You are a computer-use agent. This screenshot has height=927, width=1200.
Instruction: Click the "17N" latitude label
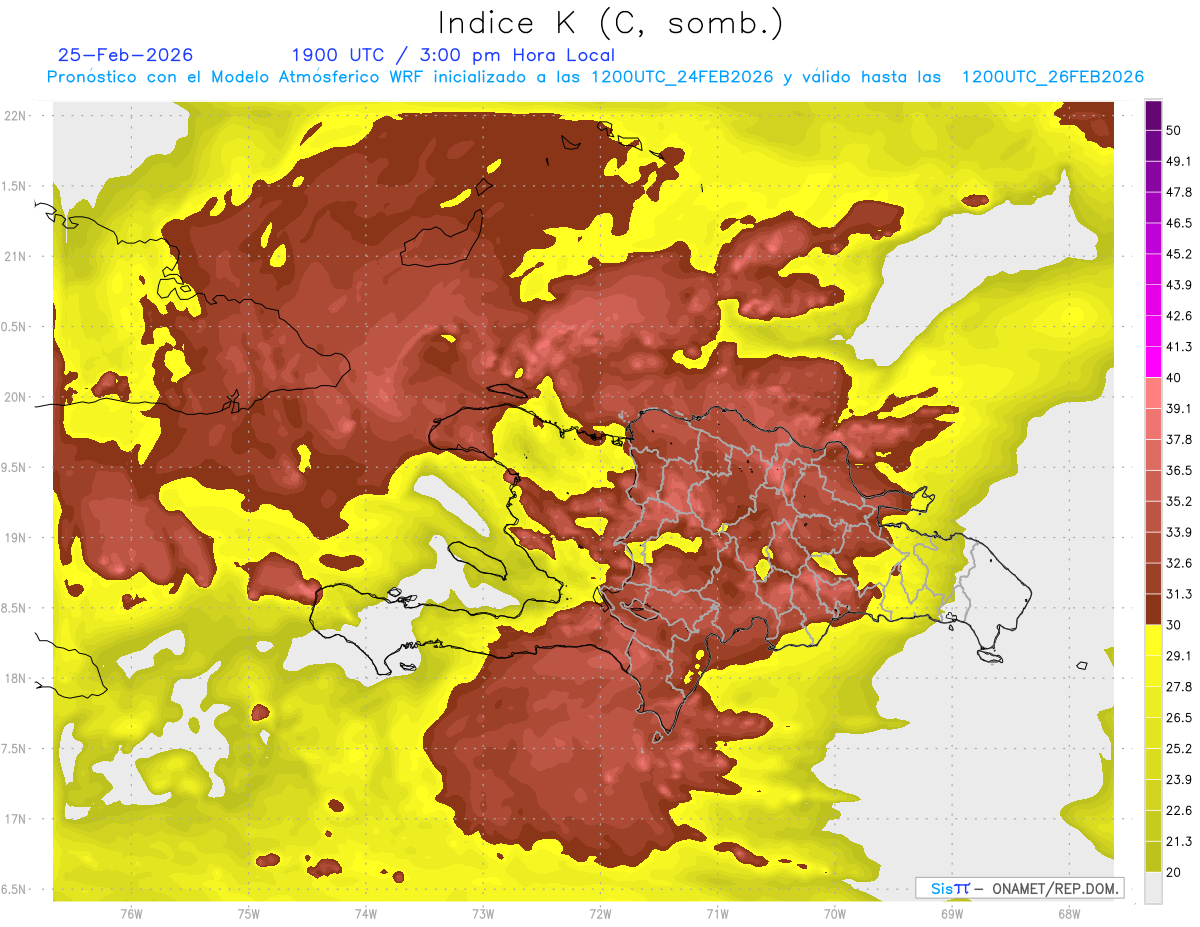(x=15, y=819)
